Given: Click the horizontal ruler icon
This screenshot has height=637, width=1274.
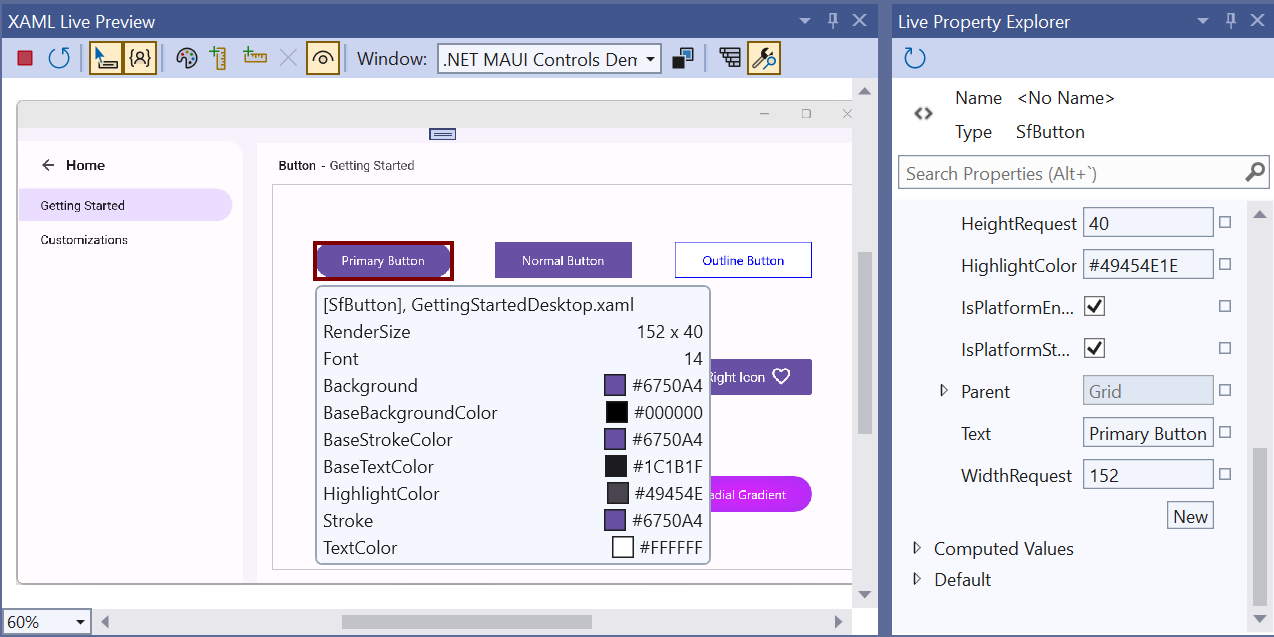Looking at the screenshot, I should (255, 57).
